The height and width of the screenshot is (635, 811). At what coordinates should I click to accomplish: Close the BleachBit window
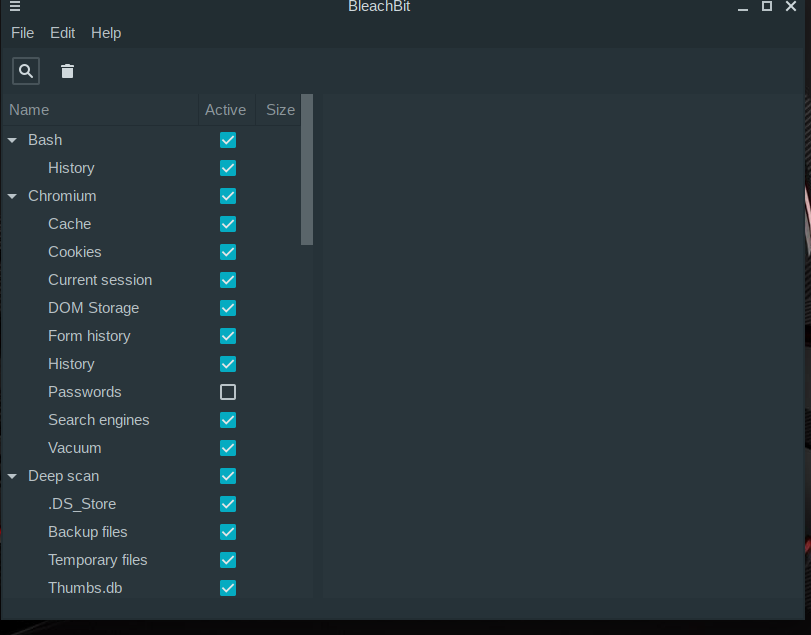[x=791, y=6]
